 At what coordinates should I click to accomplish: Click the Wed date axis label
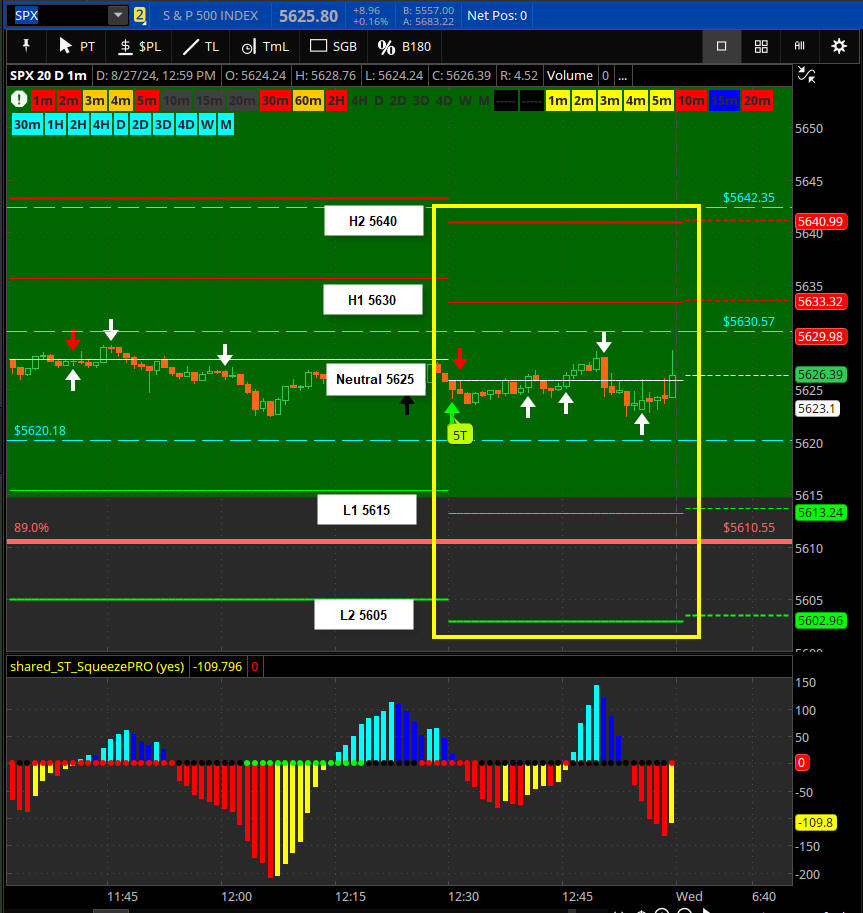[689, 897]
